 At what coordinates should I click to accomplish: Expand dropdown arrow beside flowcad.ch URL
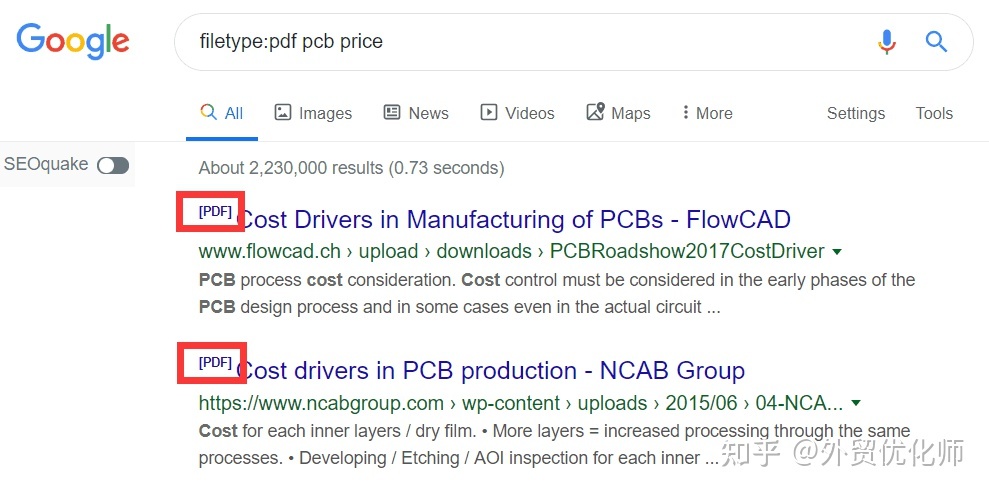(837, 252)
